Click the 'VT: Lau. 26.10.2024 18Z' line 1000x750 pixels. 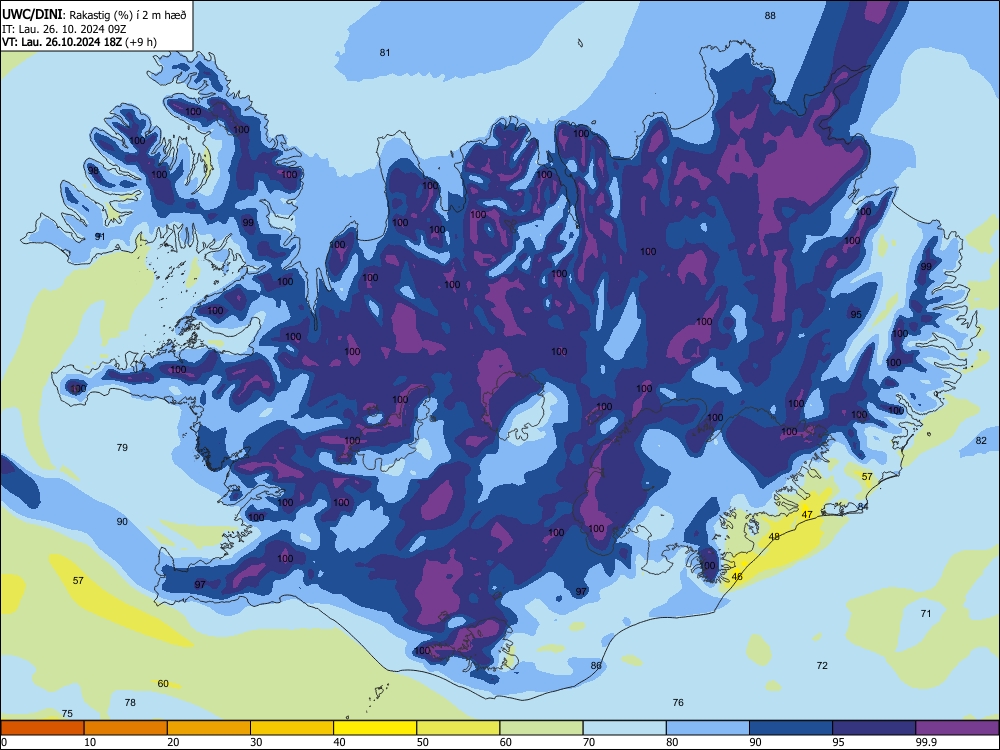pyautogui.click(x=61, y=42)
